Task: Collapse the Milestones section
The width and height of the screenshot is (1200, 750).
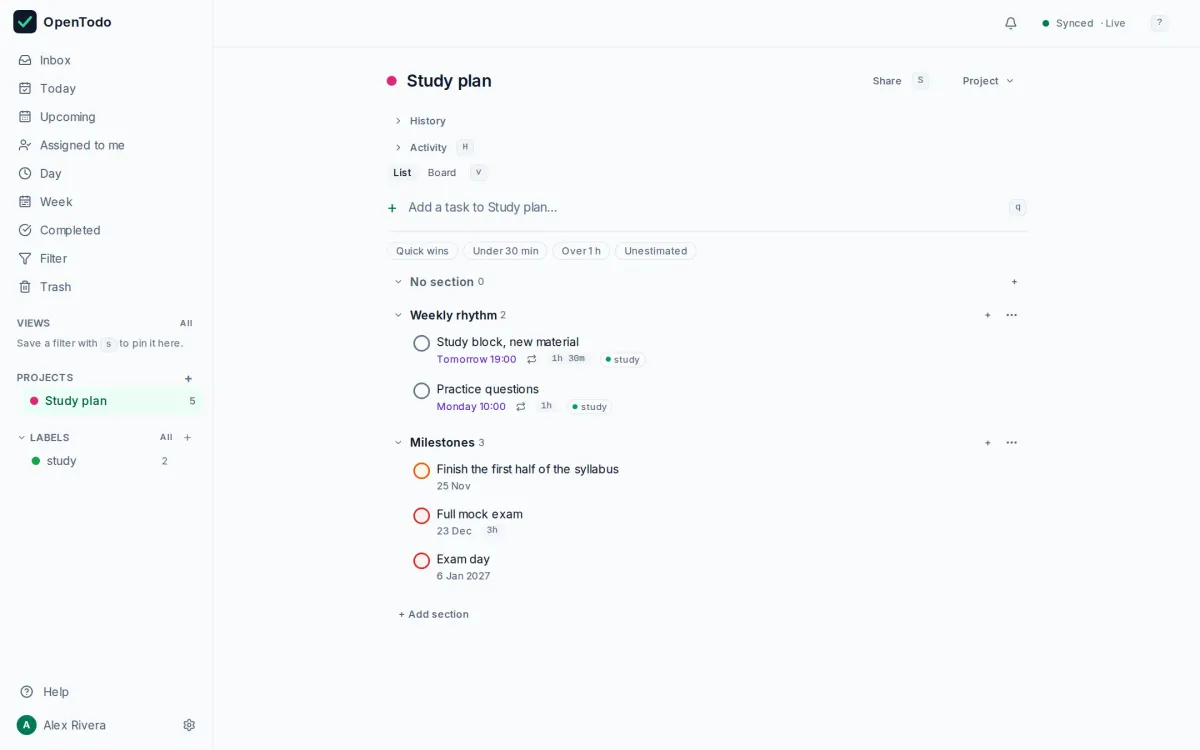Action: (x=398, y=442)
